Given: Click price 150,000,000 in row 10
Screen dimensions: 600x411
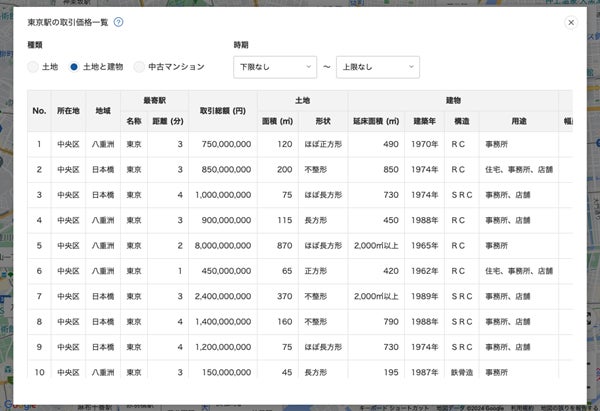Looking at the screenshot, I should click(227, 372).
